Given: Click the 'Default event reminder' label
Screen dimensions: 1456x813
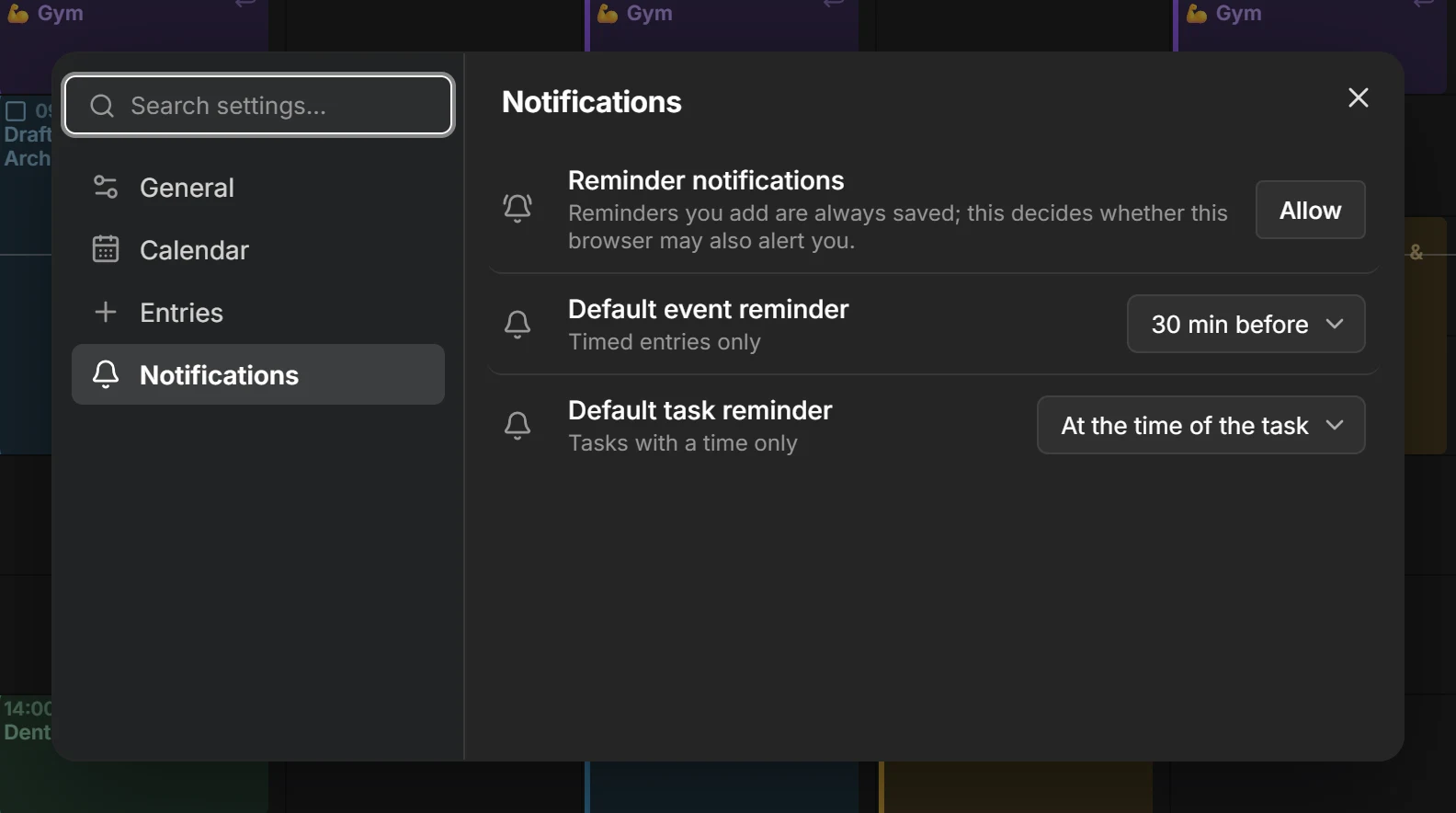Looking at the screenshot, I should click(708, 309).
